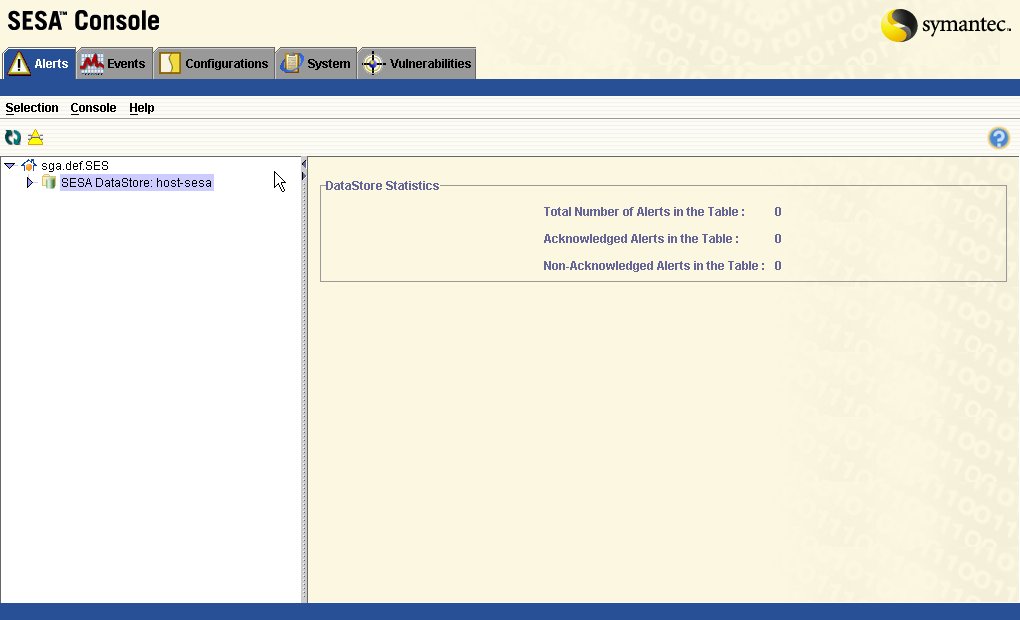Open the blue help question-mark icon
Screen dimensions: 1020x620
(x=999, y=138)
